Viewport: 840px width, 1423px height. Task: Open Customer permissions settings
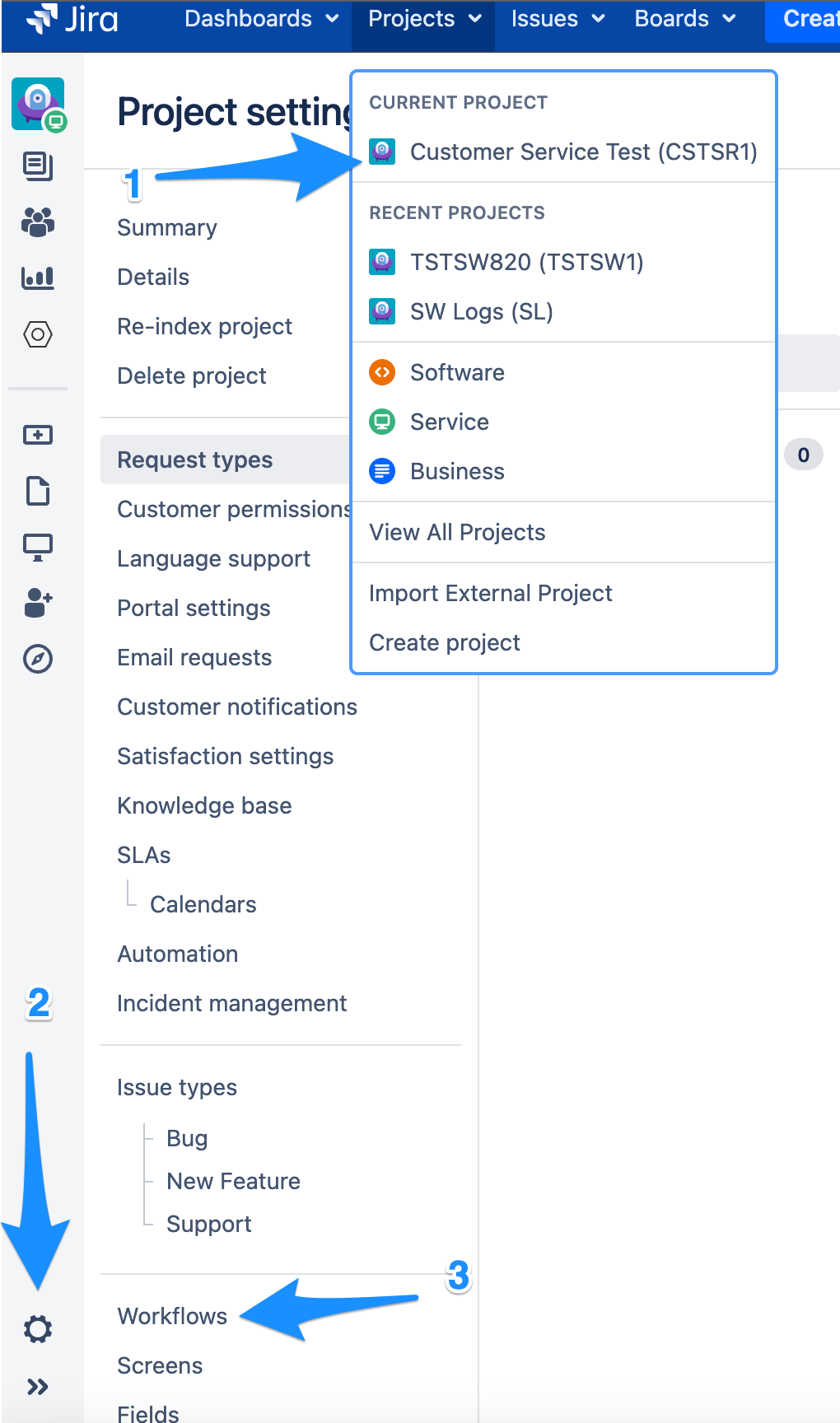(x=234, y=509)
